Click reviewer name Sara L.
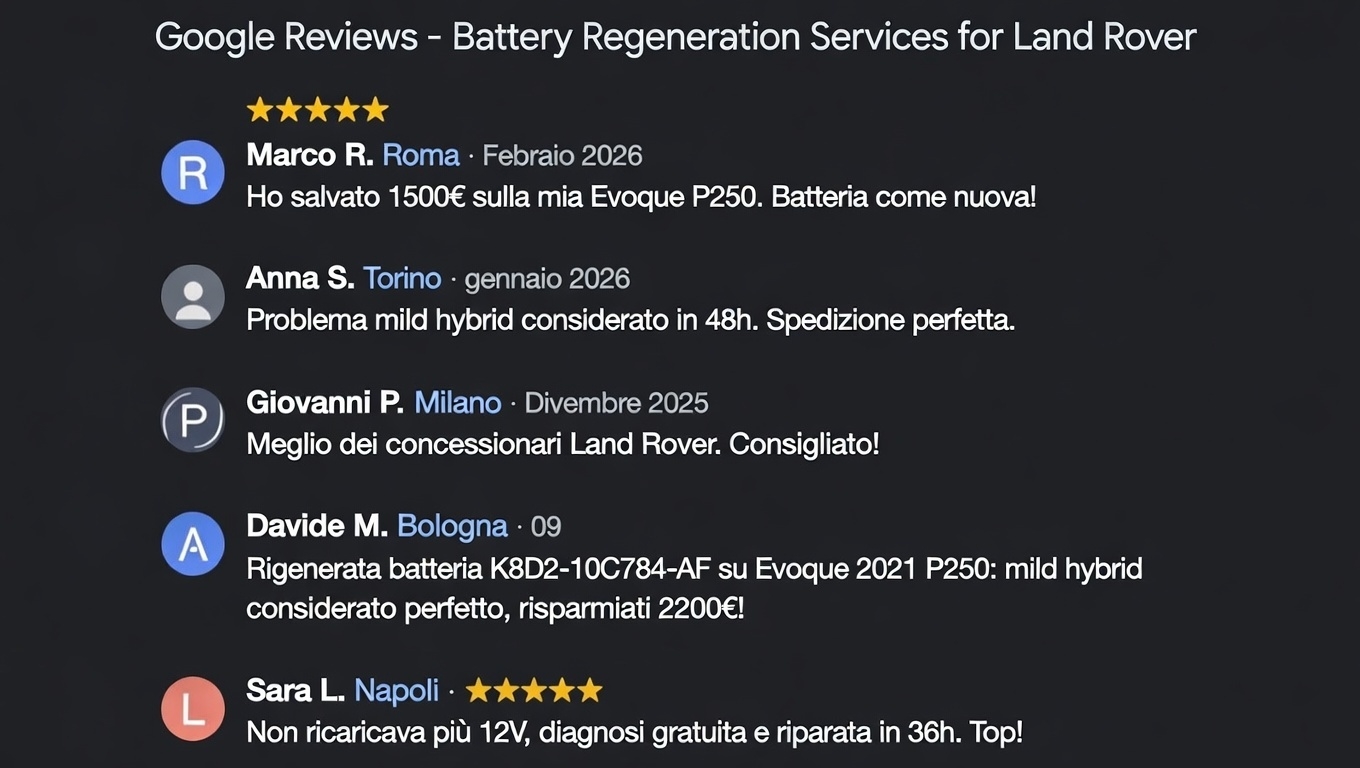Viewport: 1360px width, 768px height. coord(296,690)
